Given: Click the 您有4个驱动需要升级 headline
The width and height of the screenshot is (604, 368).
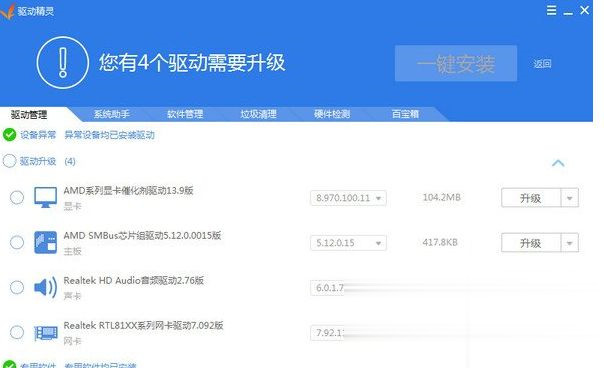Looking at the screenshot, I should point(192,62).
